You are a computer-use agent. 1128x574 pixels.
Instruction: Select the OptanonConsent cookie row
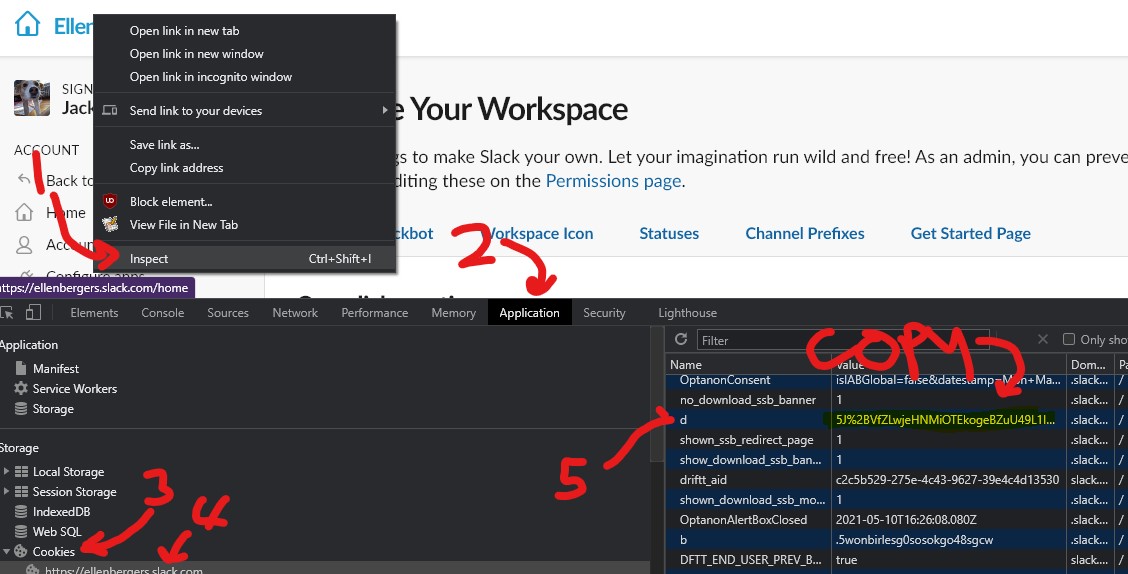[x=896, y=380]
